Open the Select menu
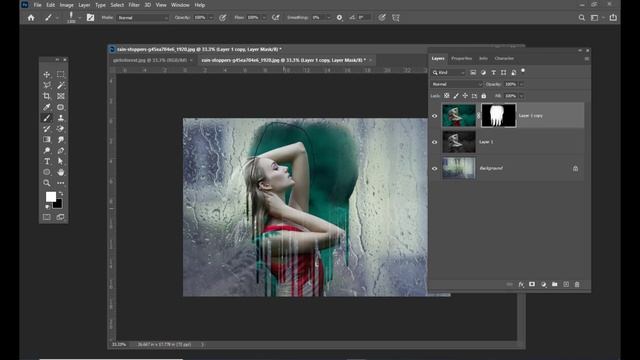This screenshot has width=640, height=360. click(117, 5)
